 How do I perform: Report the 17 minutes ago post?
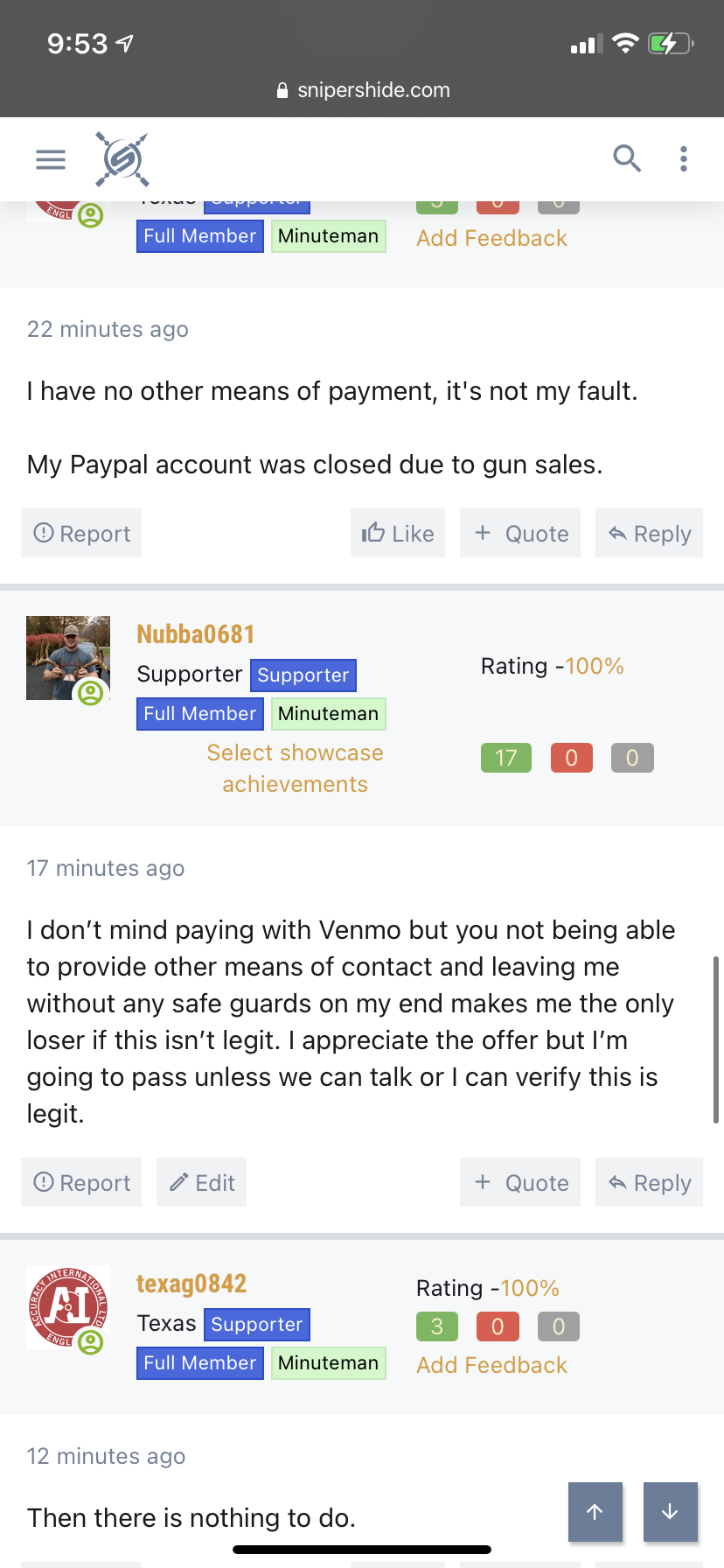(x=81, y=1182)
